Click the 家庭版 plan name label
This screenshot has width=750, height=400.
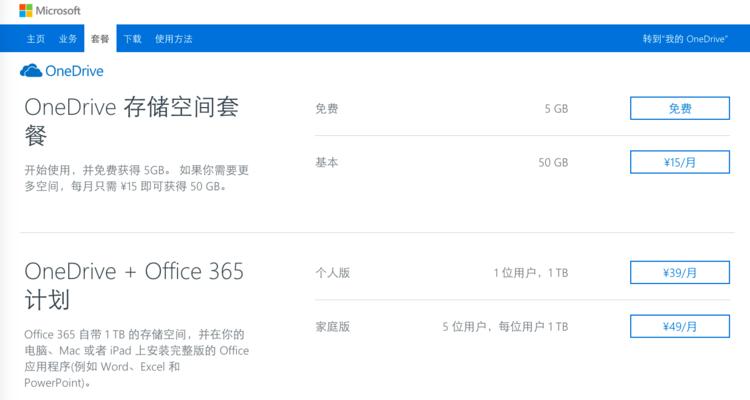coord(333,327)
